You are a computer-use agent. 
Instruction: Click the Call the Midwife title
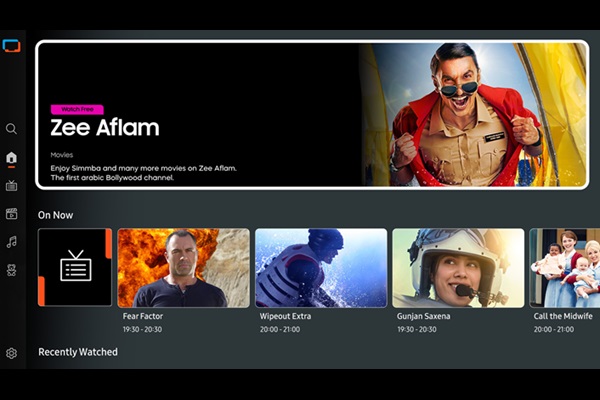coord(563,316)
